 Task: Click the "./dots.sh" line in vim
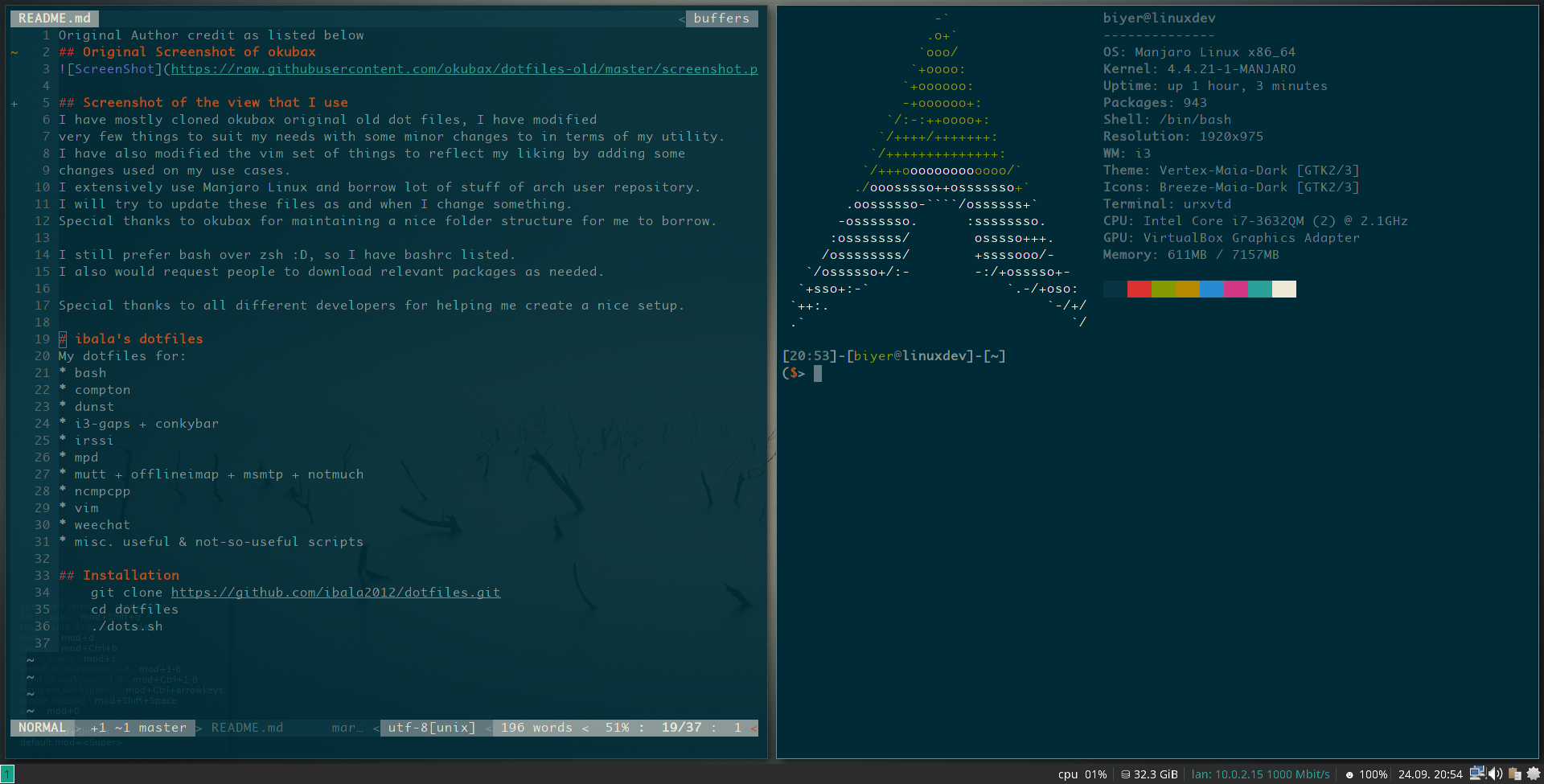tap(126, 626)
